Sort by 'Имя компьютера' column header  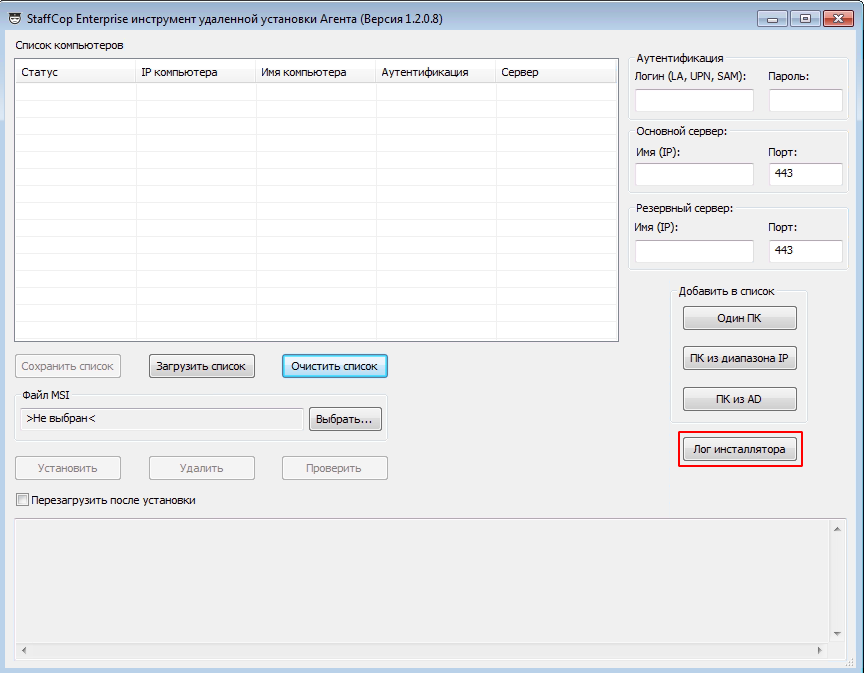coord(316,72)
